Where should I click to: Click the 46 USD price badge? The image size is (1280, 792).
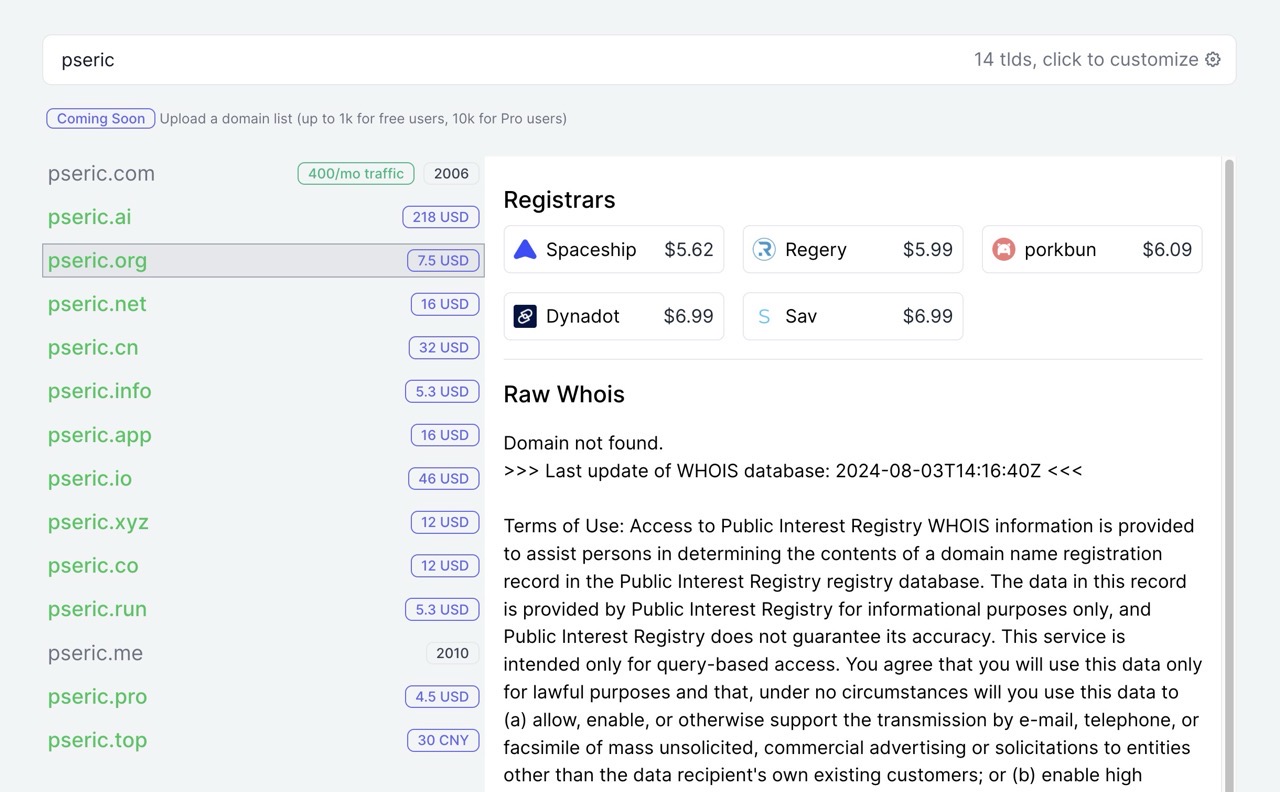click(444, 478)
